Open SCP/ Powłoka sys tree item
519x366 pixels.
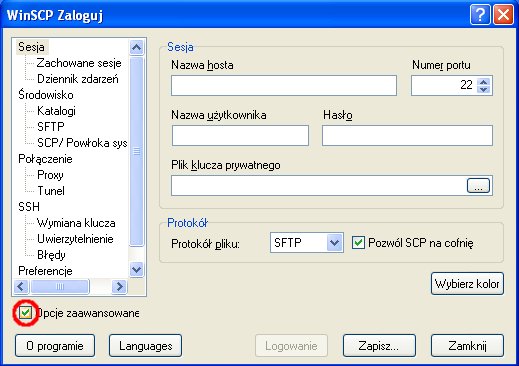click(x=82, y=143)
